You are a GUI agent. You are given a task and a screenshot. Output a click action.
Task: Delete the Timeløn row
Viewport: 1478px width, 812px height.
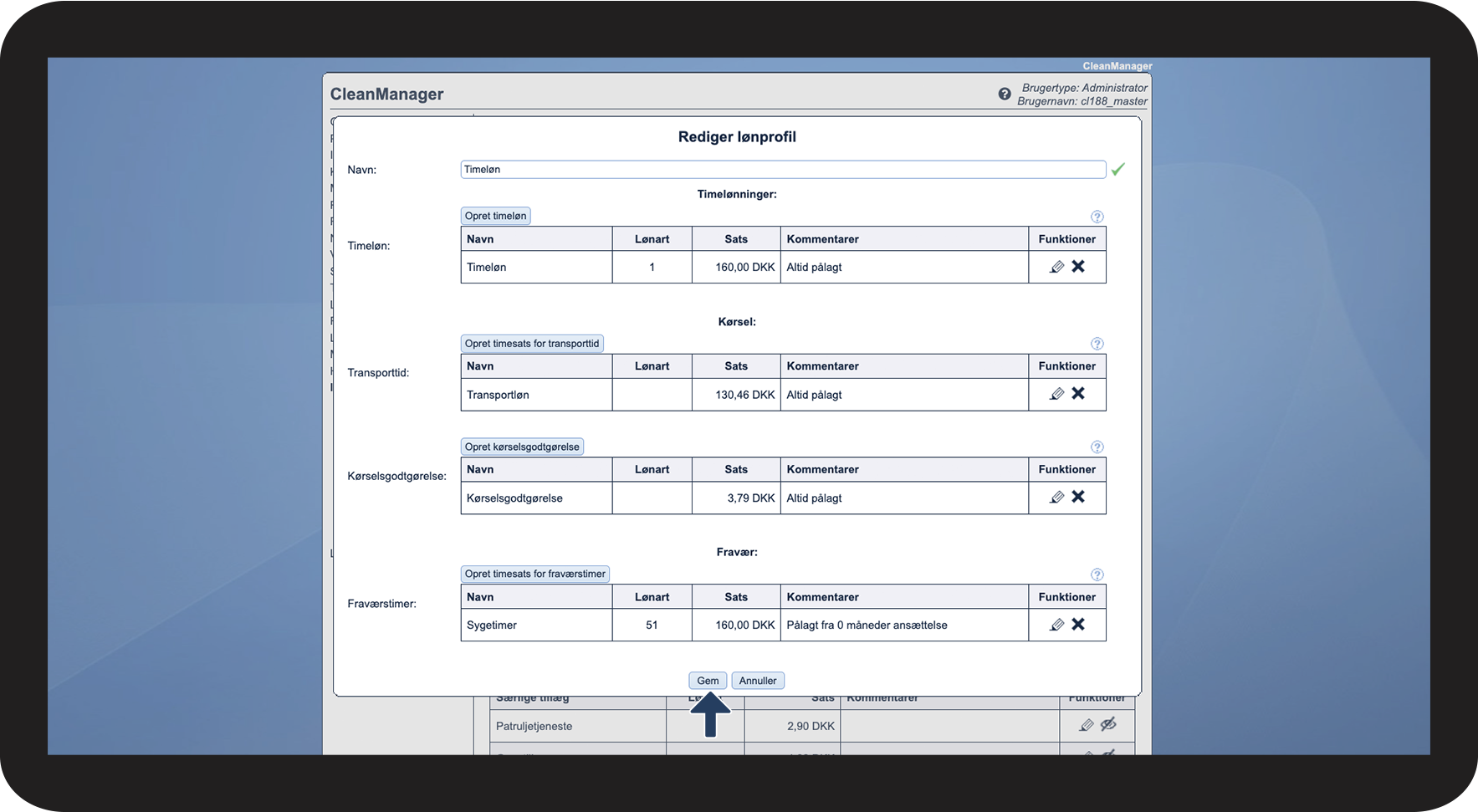[1078, 266]
